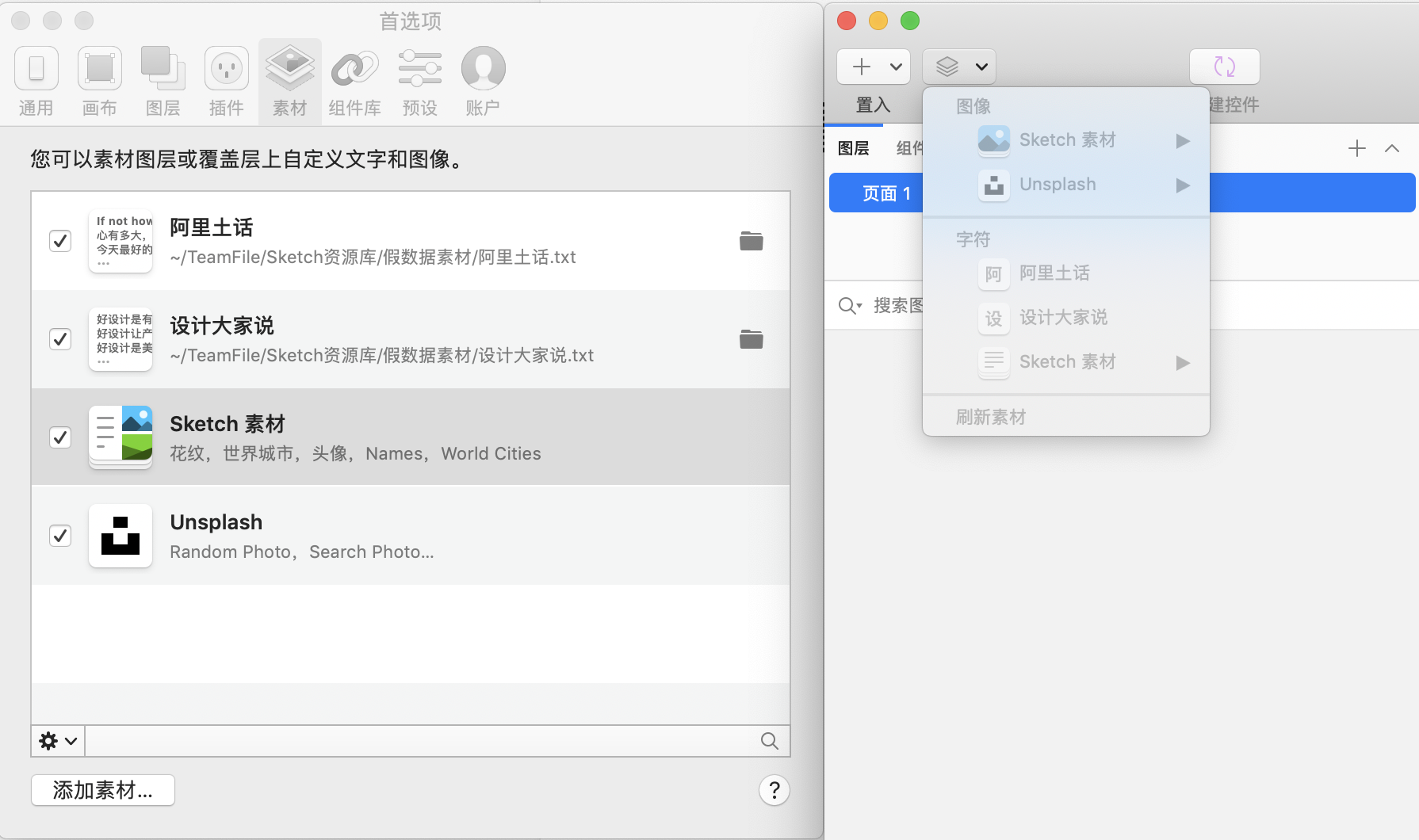1419x840 pixels.
Task: Click the 阿 text data icon in menu
Action: click(994, 274)
